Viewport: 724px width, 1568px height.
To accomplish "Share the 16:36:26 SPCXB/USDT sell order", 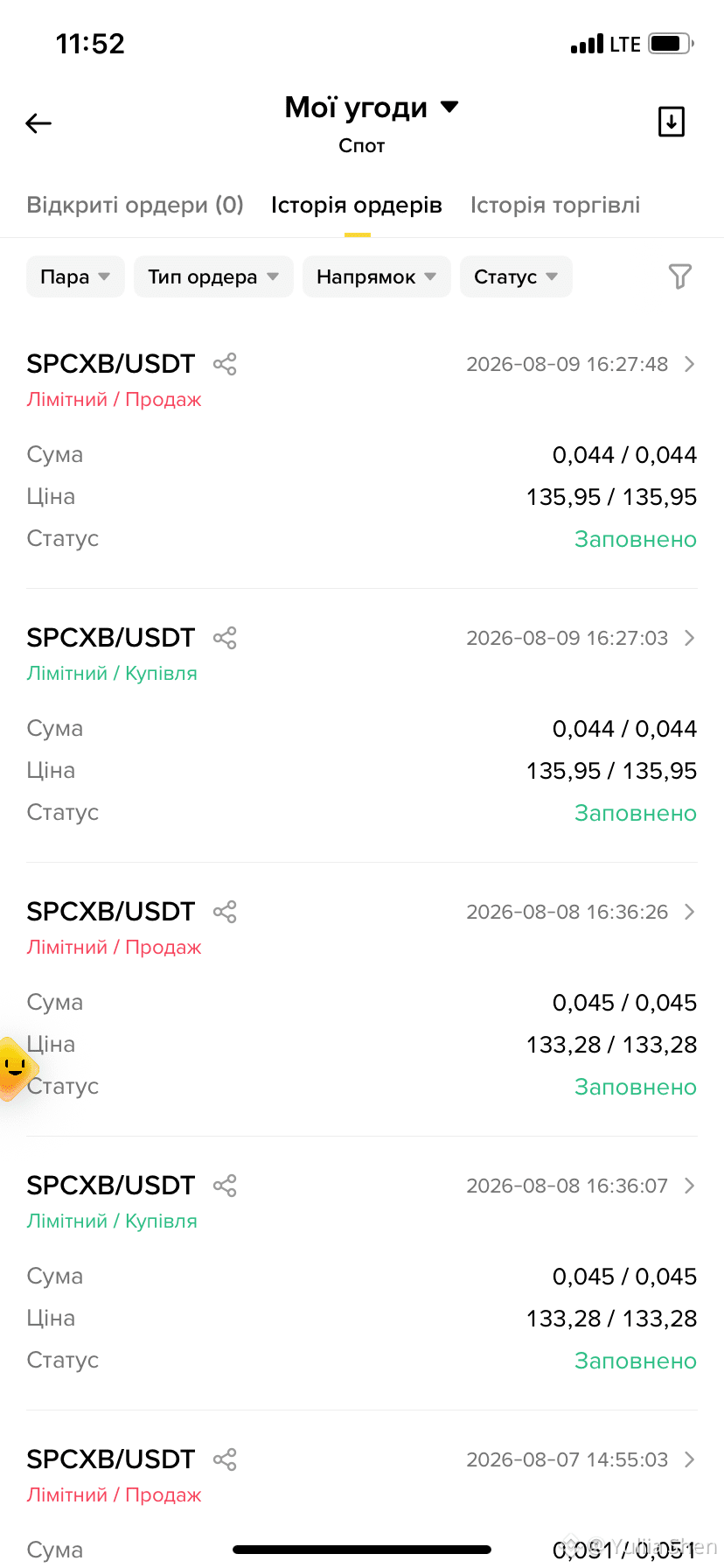I will pyautogui.click(x=225, y=912).
